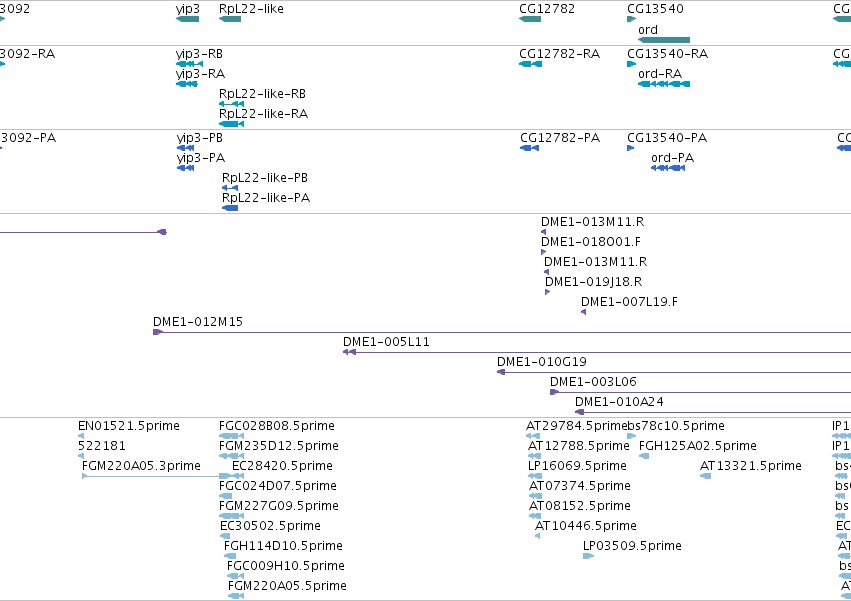Select the FGM235D12.5prime EST glyph
The height and width of the screenshot is (601, 851).
coord(231,456)
